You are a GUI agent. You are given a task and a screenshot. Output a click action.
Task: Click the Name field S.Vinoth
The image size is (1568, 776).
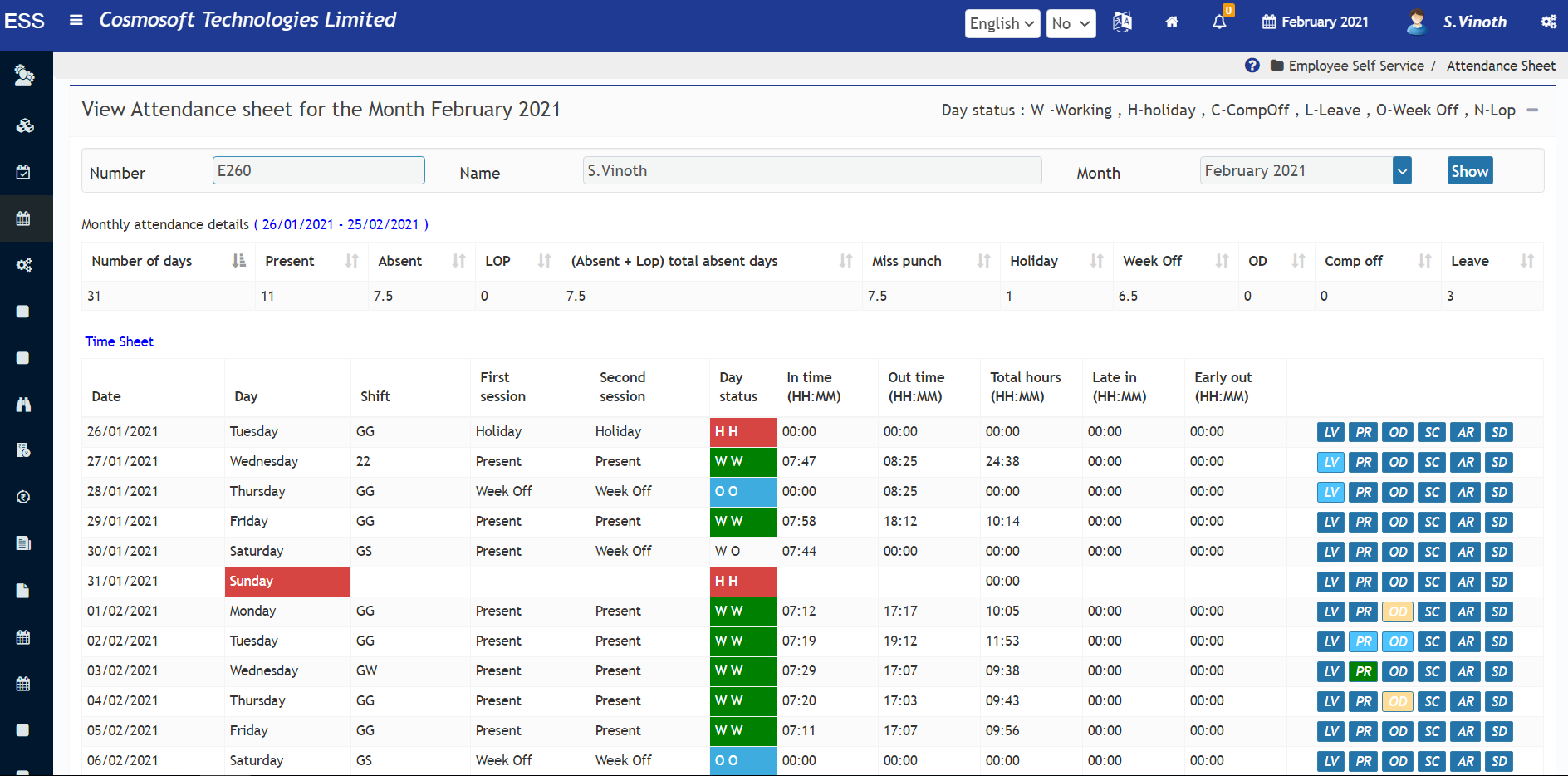pos(812,170)
